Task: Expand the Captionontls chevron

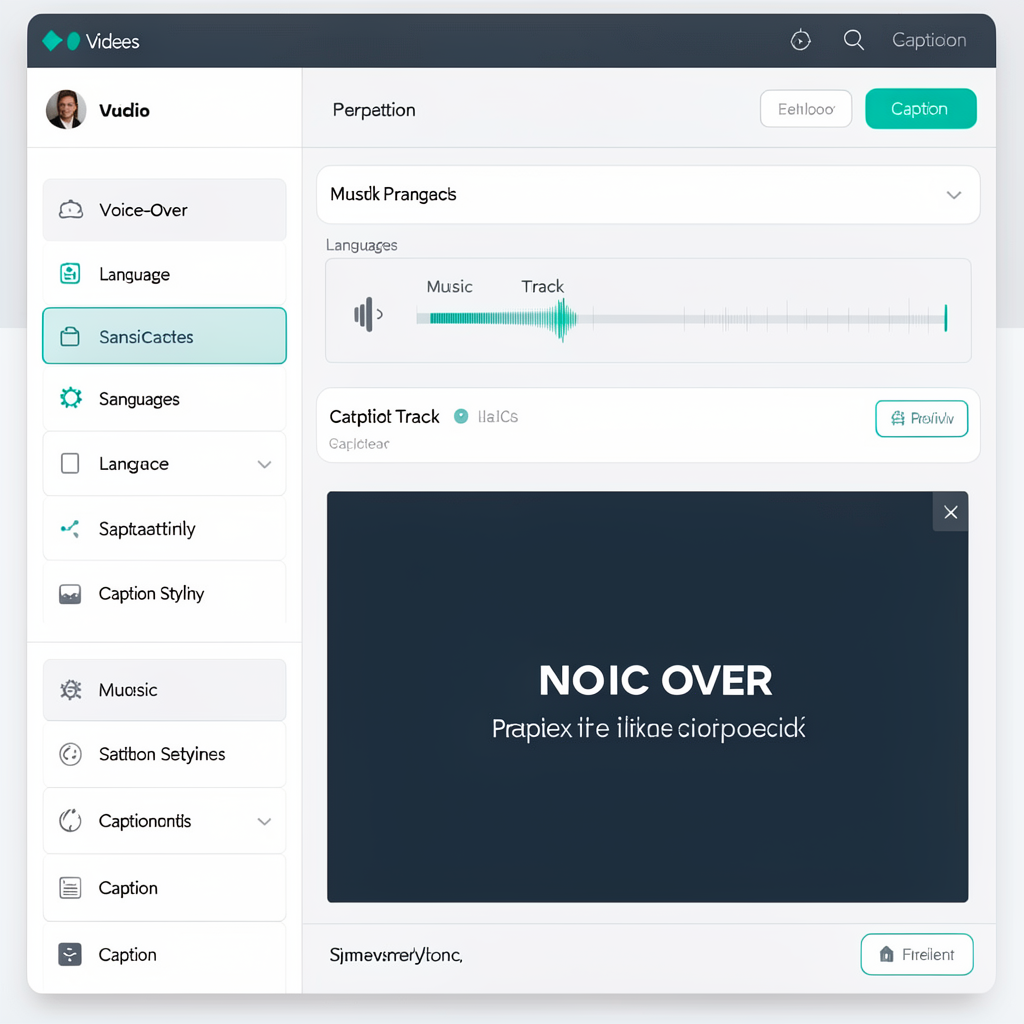Action: coord(264,821)
